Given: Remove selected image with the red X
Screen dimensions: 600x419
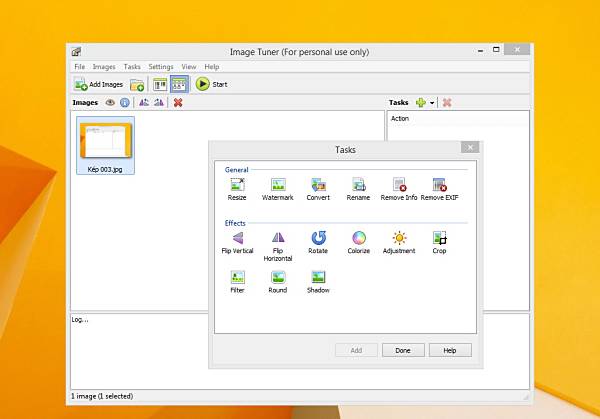Looking at the screenshot, I should click(178, 103).
